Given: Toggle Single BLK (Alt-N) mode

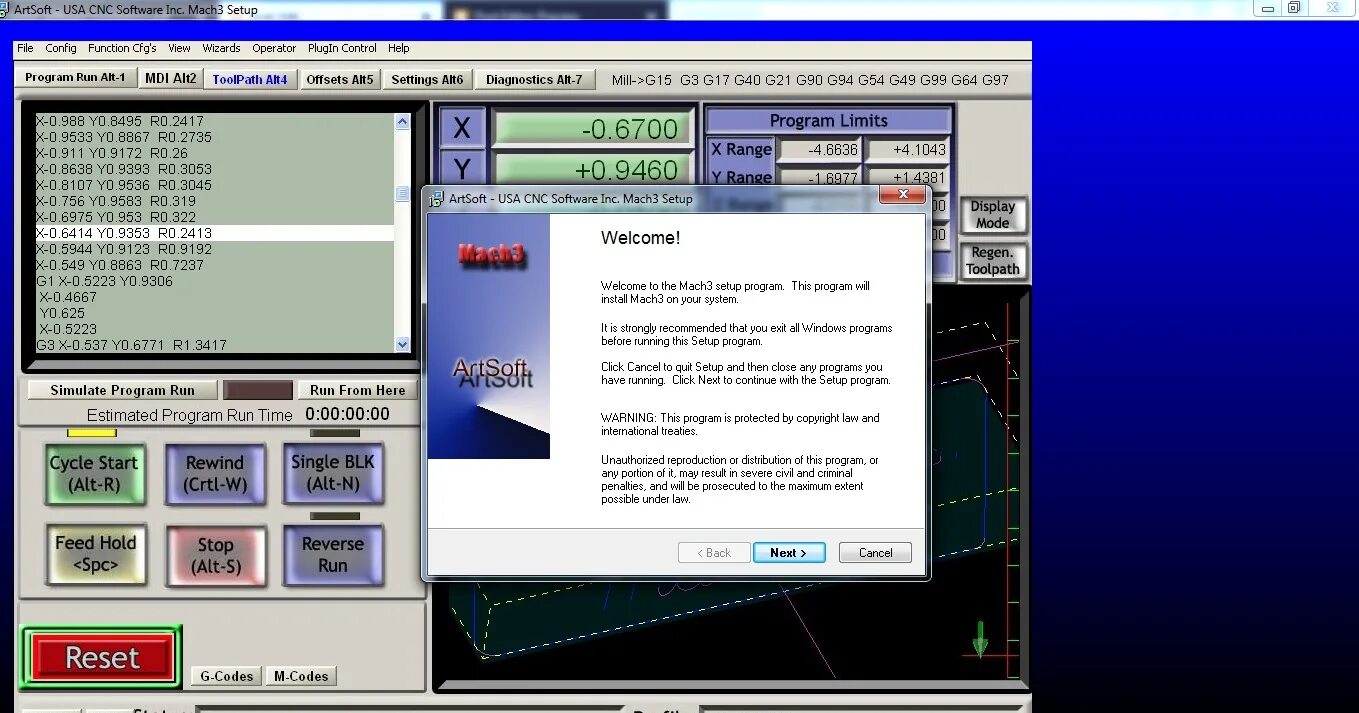Looking at the screenshot, I should click(333, 474).
